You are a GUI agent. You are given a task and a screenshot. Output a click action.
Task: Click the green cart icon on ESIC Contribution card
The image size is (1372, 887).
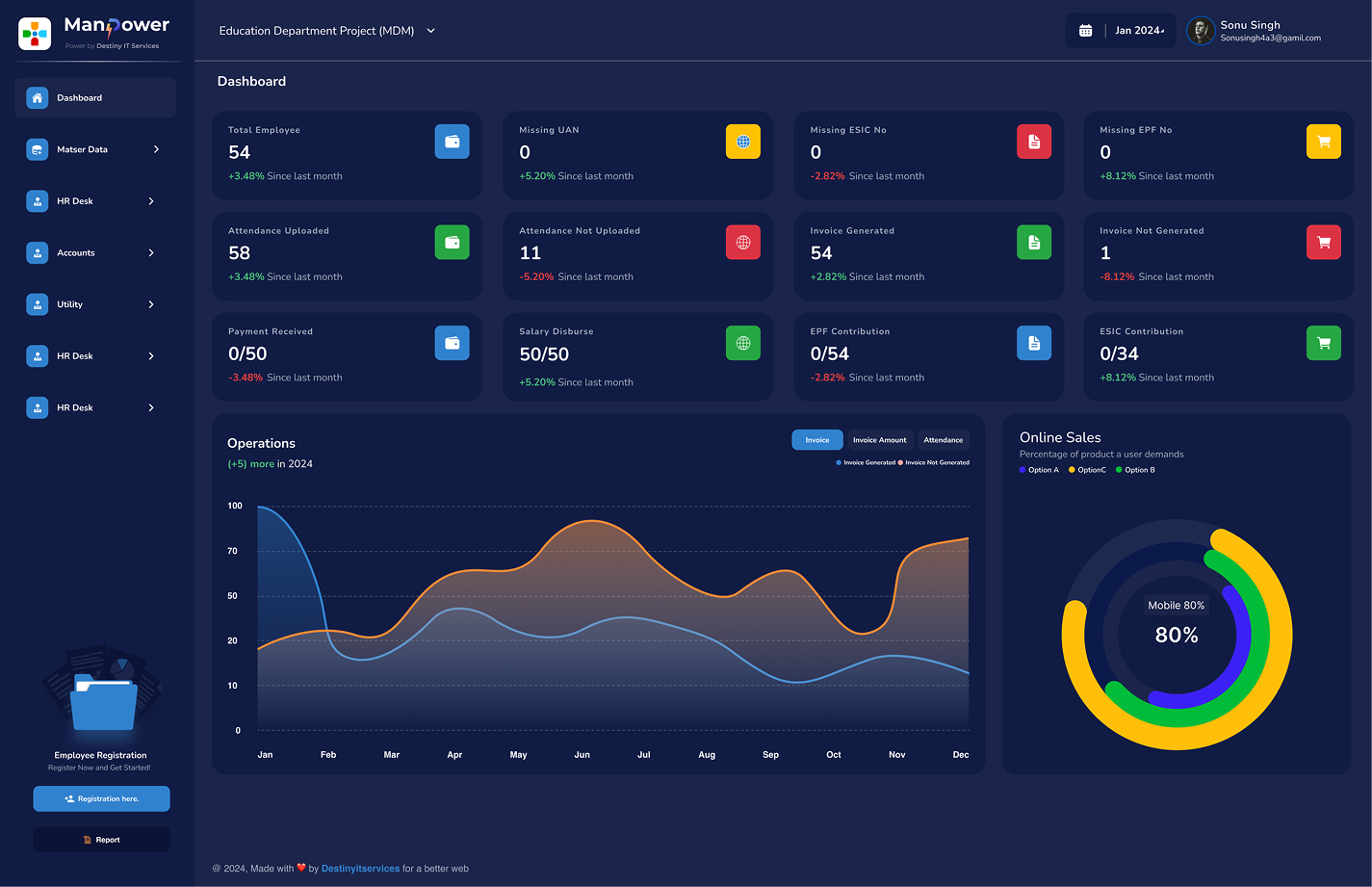[1324, 343]
